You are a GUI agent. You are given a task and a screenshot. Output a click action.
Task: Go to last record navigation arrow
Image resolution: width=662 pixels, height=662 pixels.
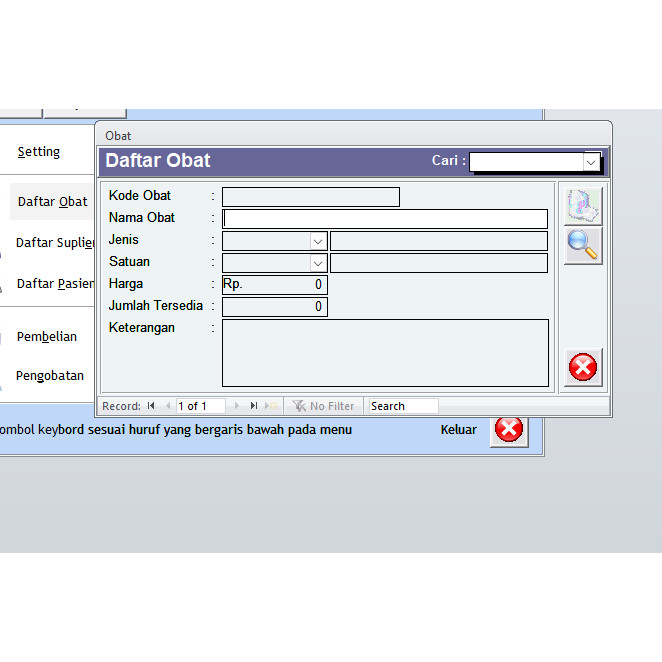click(254, 406)
